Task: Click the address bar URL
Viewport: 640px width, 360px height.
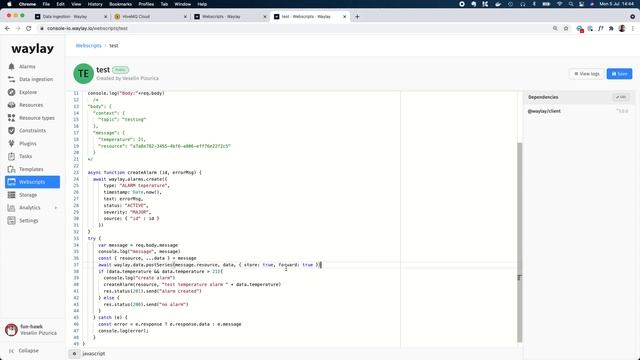Action: click(x=87, y=29)
